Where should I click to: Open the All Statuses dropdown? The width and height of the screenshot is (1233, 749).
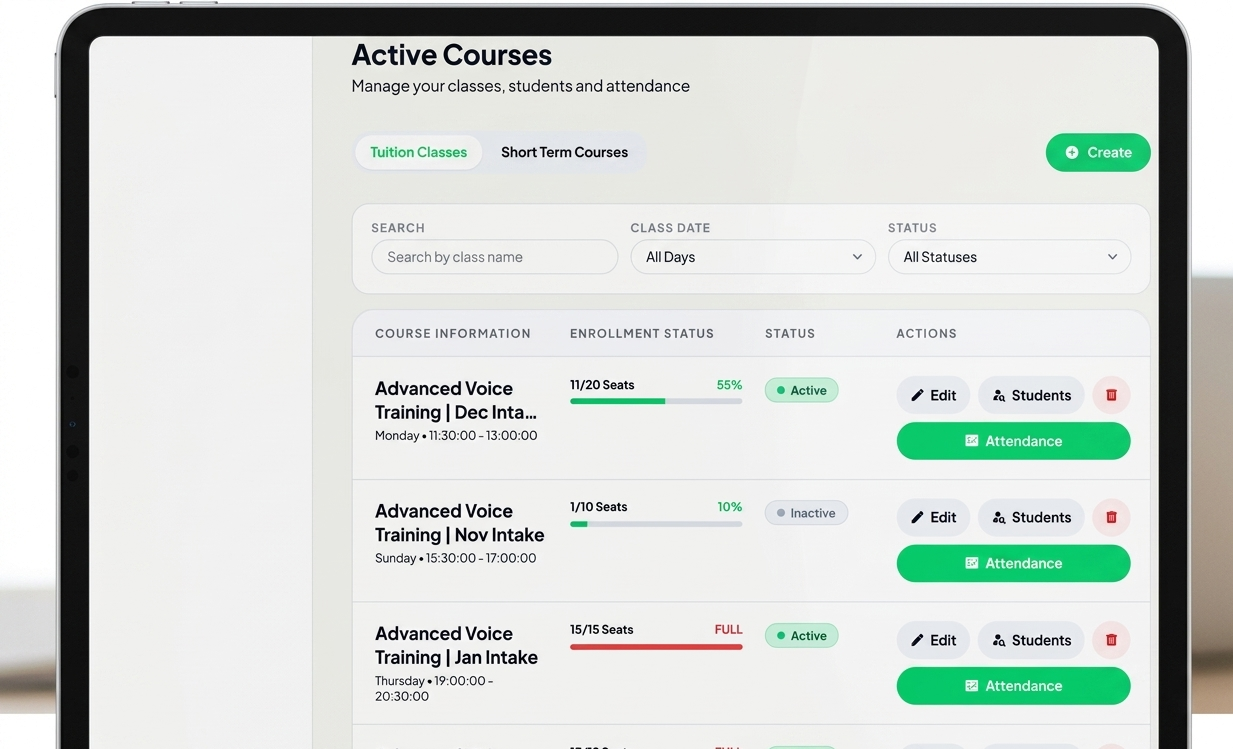1009,257
